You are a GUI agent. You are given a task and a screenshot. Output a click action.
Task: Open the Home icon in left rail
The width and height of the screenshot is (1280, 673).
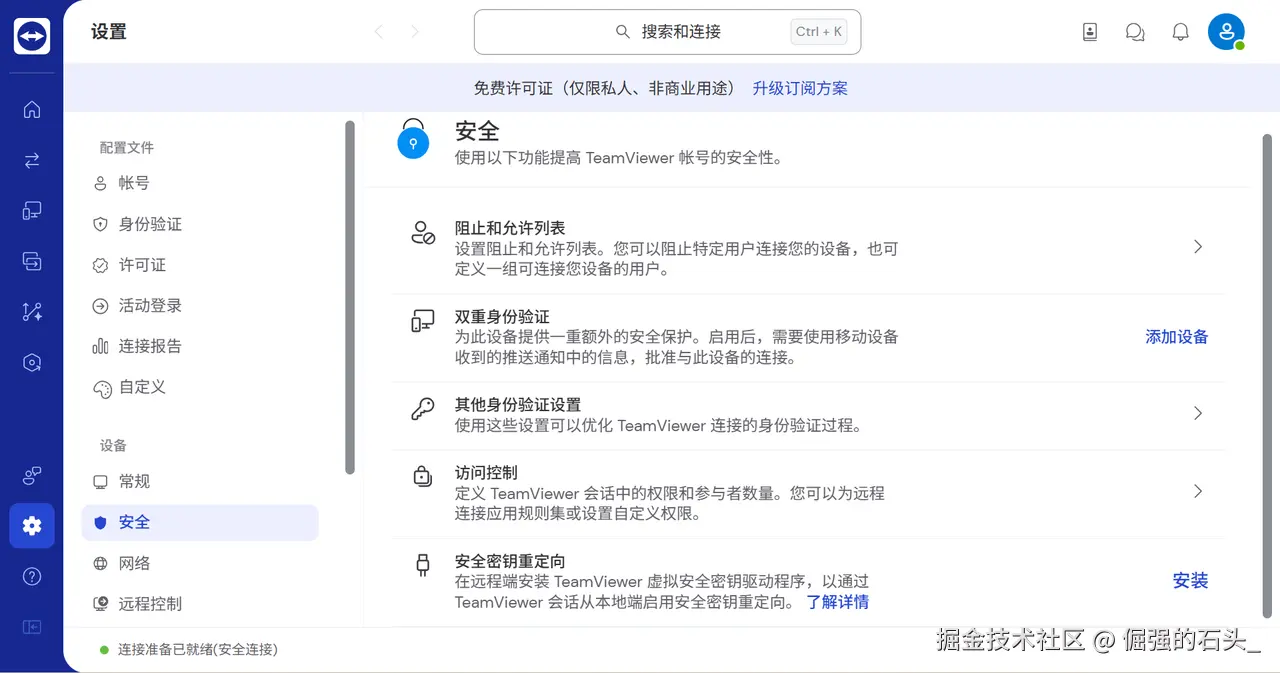point(32,110)
